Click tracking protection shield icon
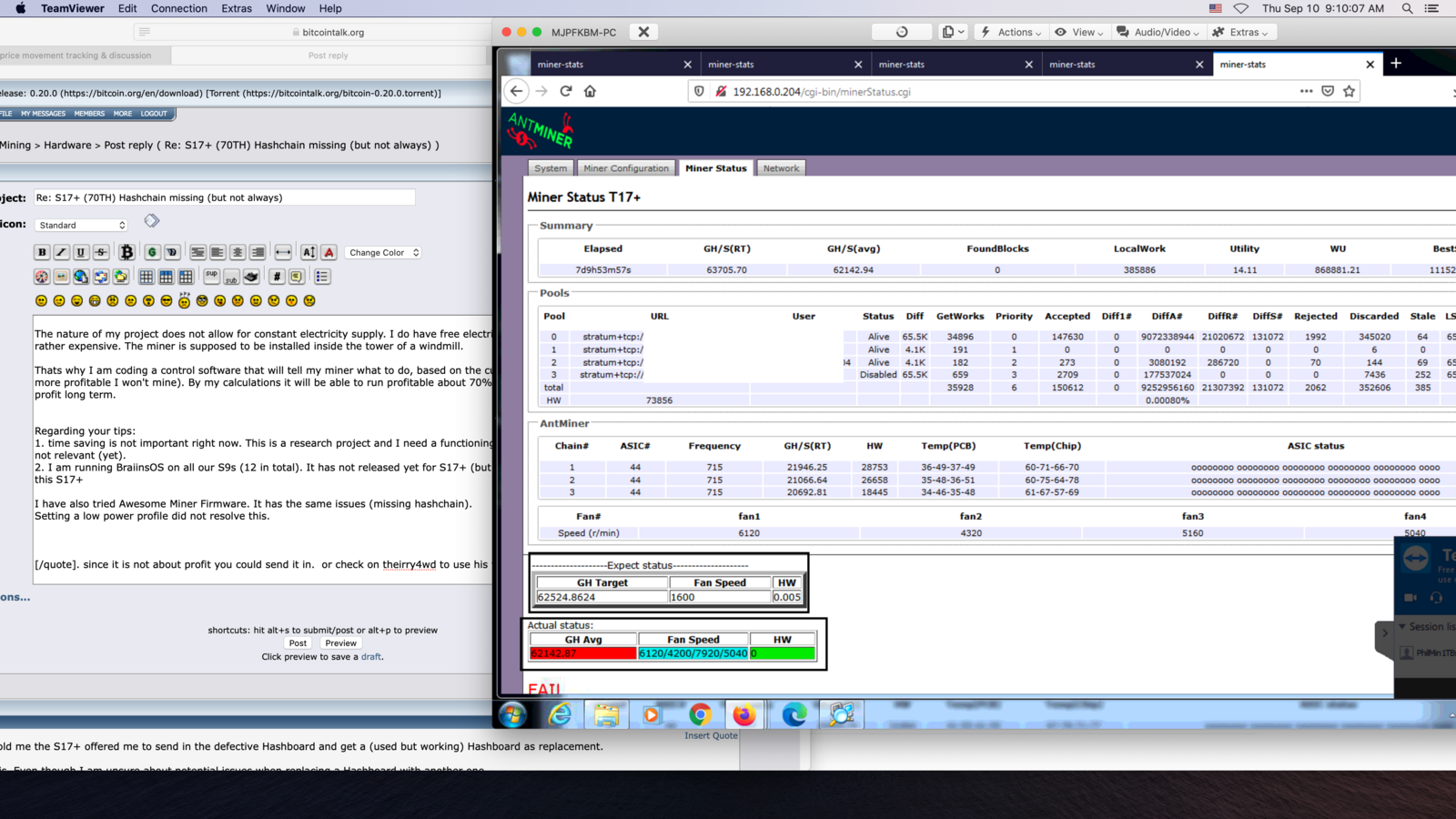The width and height of the screenshot is (1456, 819). (699, 91)
